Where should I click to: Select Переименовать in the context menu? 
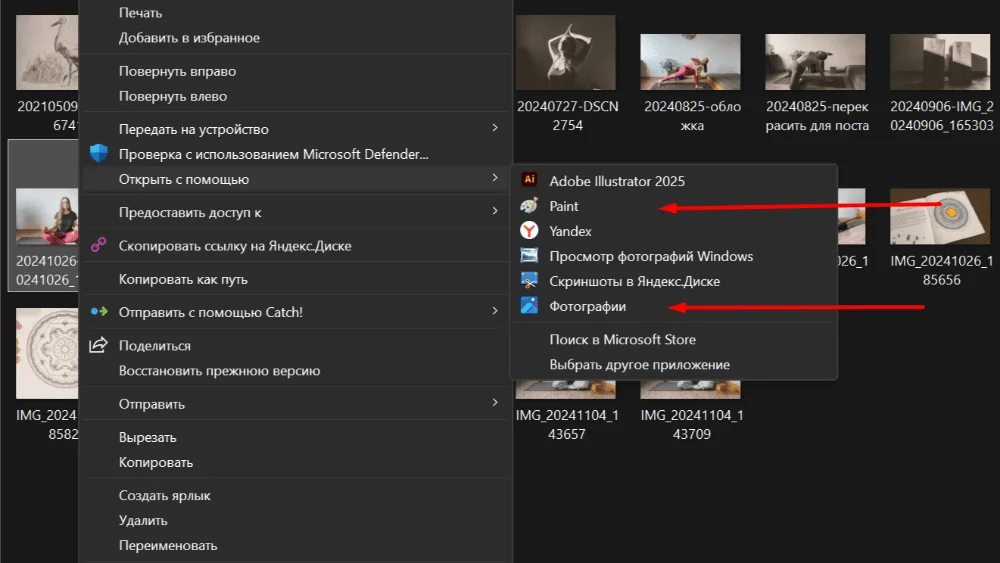168,546
